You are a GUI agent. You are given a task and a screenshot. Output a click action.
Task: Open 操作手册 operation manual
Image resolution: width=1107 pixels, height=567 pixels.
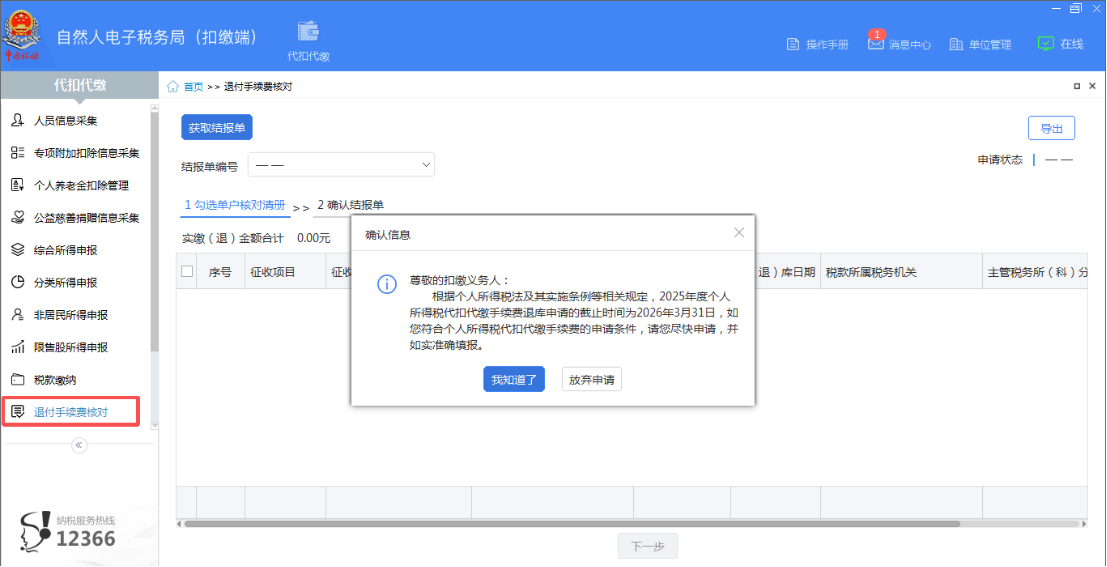coord(818,44)
